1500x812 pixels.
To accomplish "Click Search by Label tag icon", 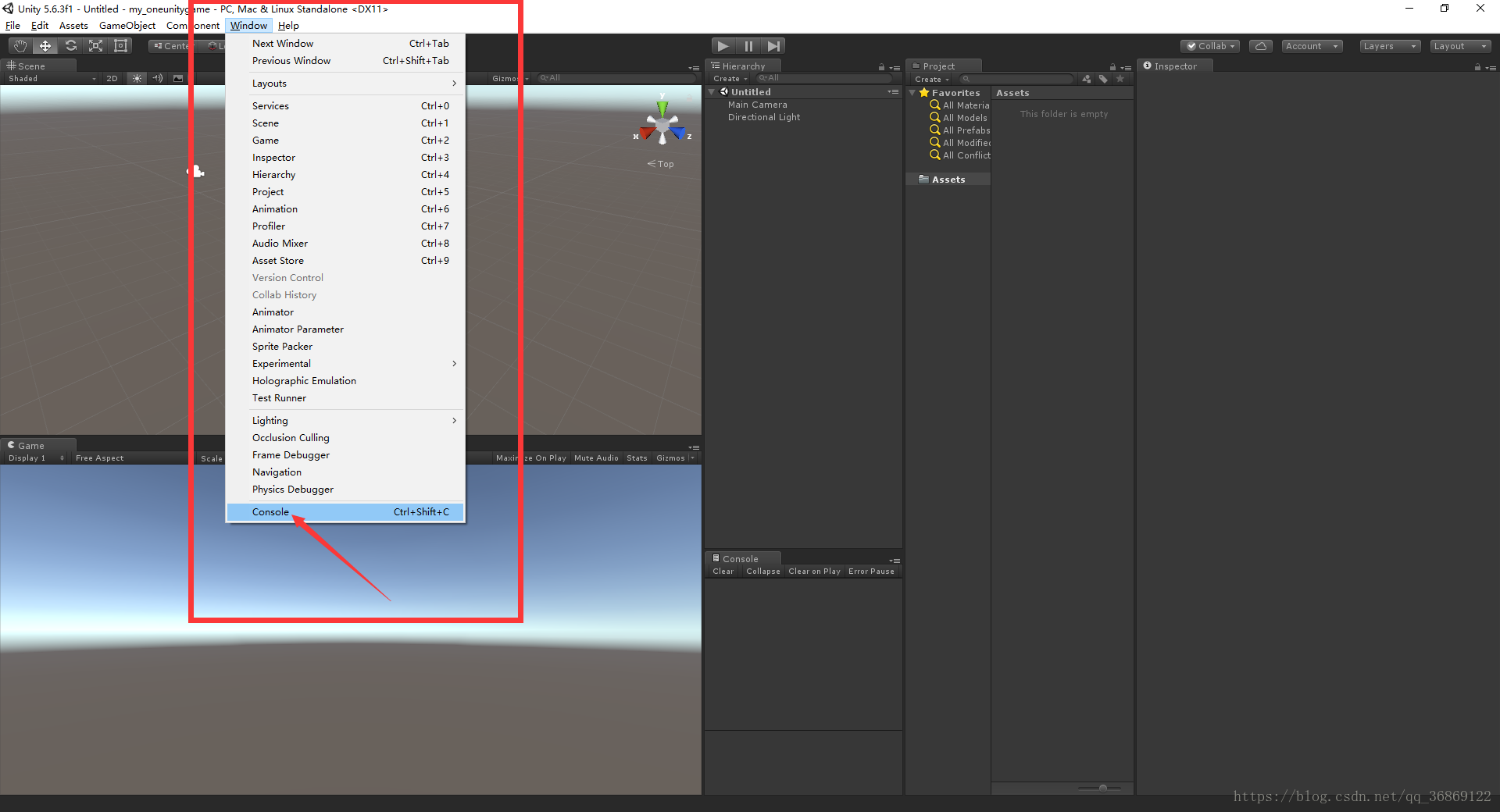I will tap(1103, 79).
